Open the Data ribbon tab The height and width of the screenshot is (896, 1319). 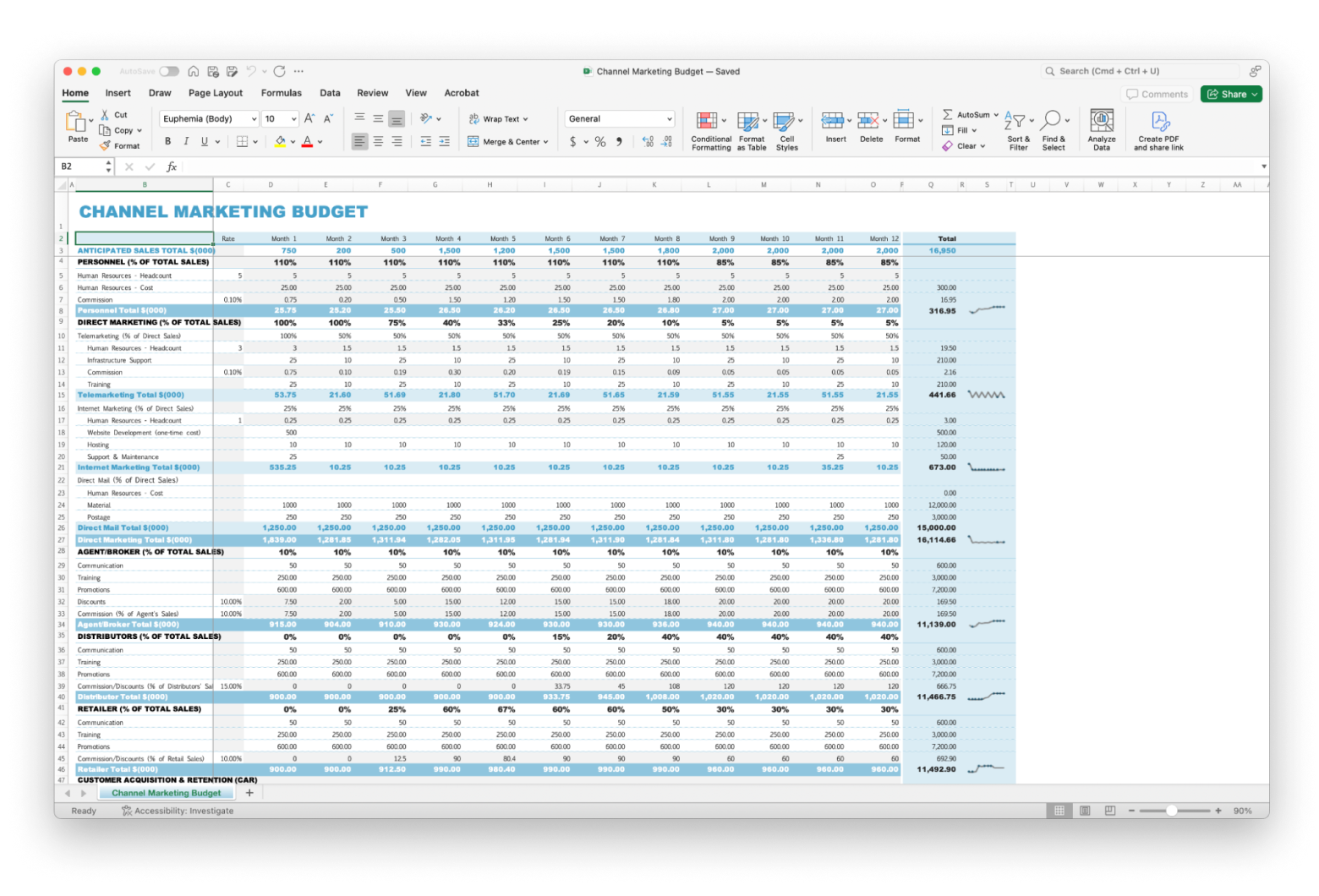pos(330,93)
